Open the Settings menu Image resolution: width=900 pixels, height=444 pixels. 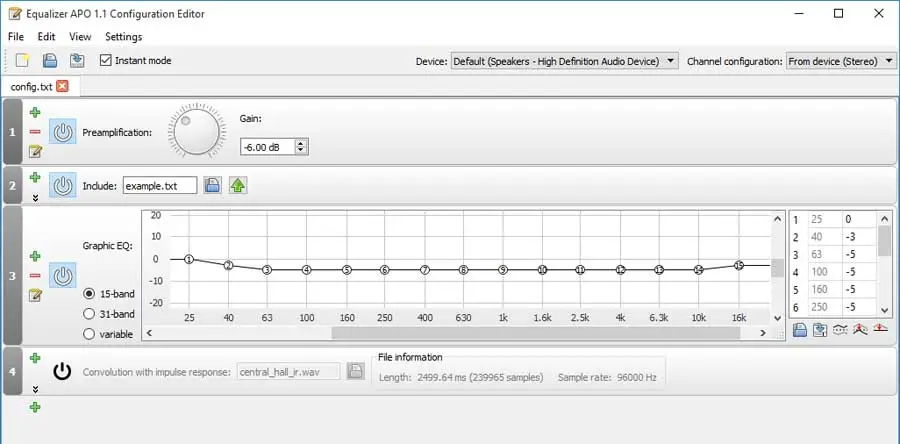(x=123, y=37)
